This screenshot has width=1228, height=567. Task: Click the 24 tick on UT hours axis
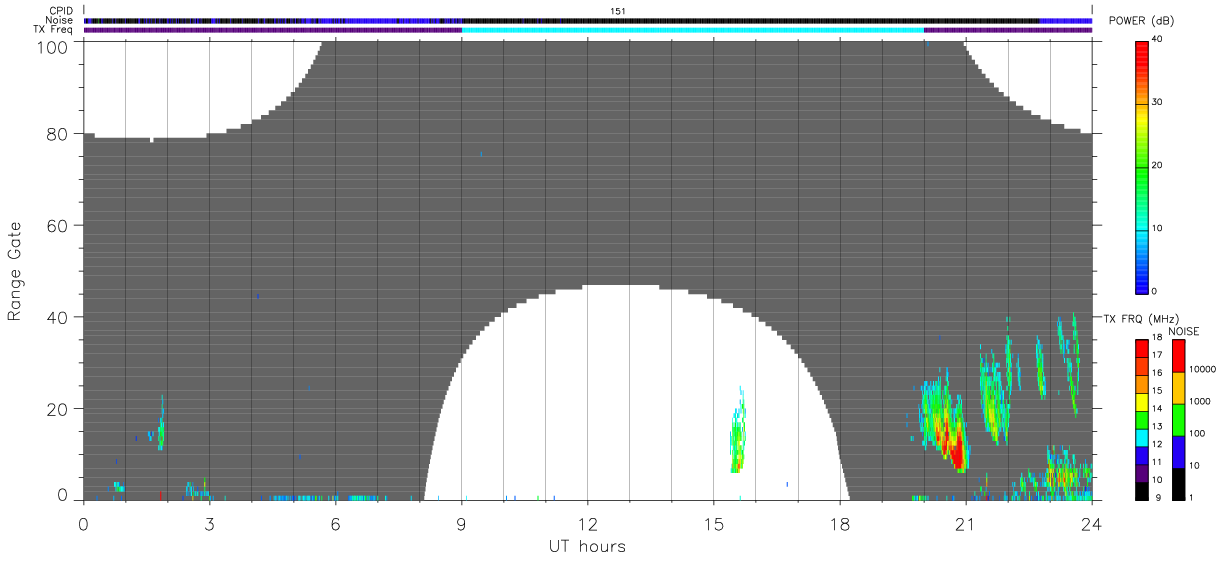click(1092, 523)
